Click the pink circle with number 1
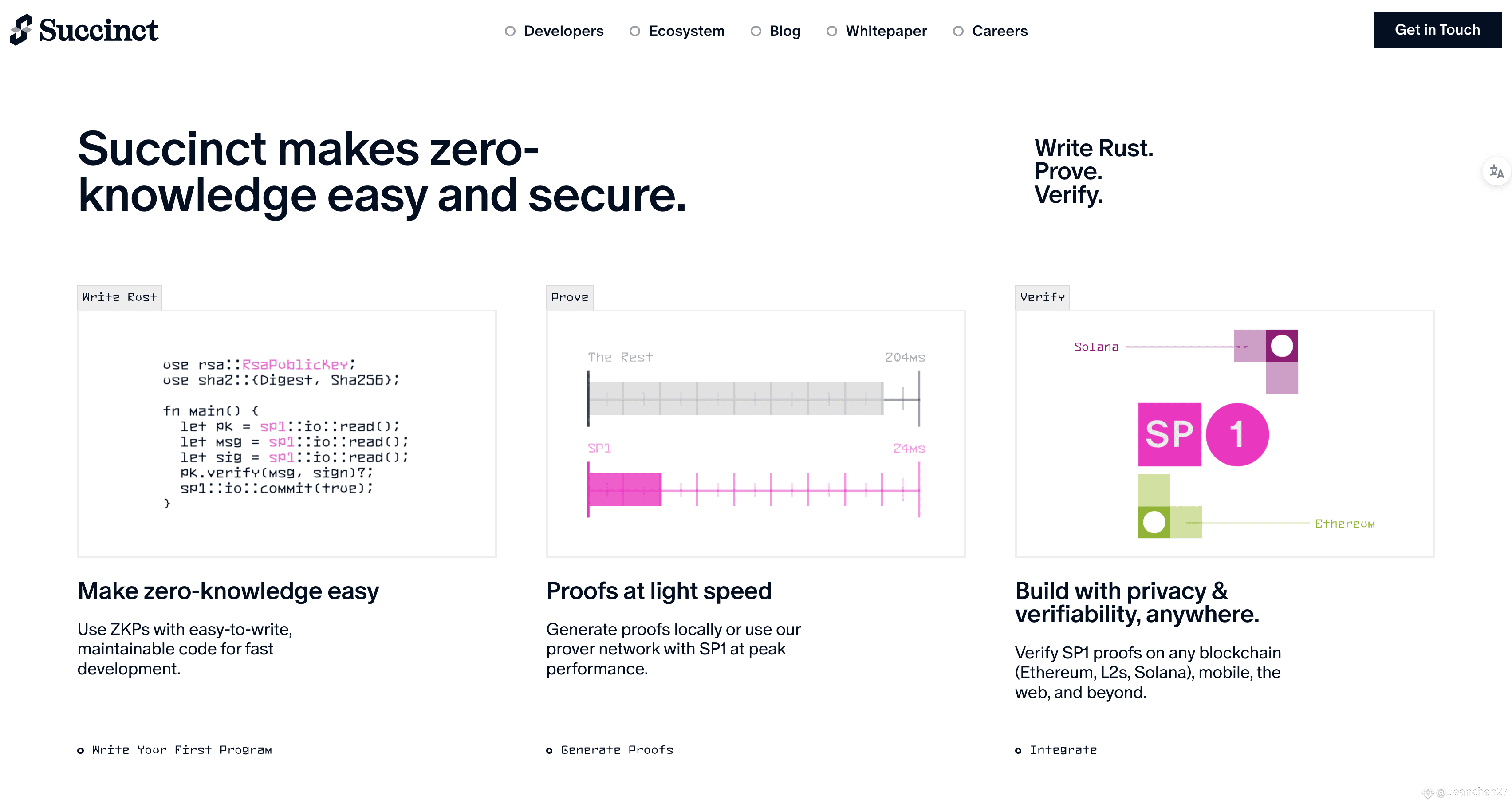The height and width of the screenshot is (804, 1512). click(x=1237, y=434)
